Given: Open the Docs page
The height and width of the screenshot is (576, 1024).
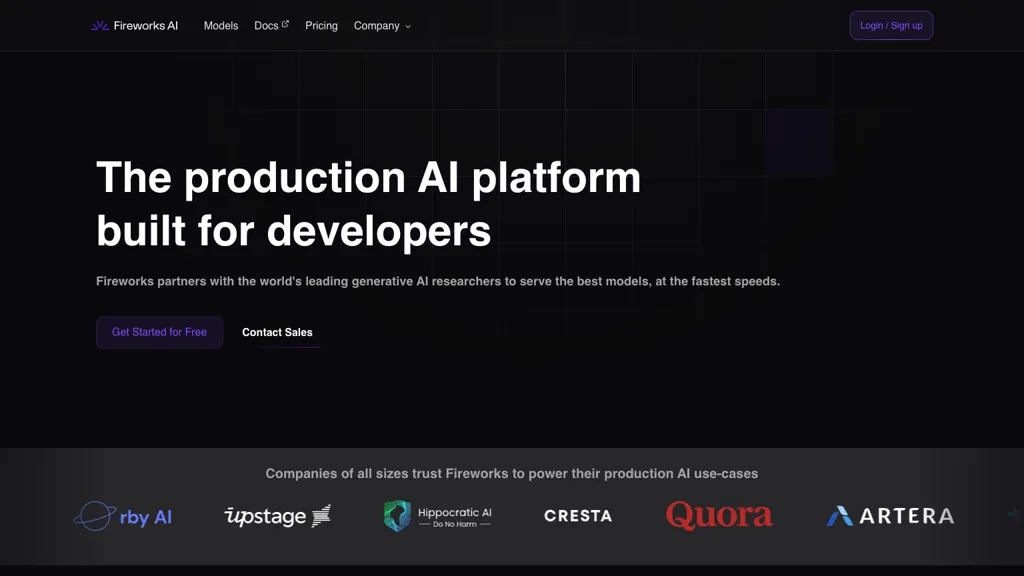Looking at the screenshot, I should pos(265,26).
